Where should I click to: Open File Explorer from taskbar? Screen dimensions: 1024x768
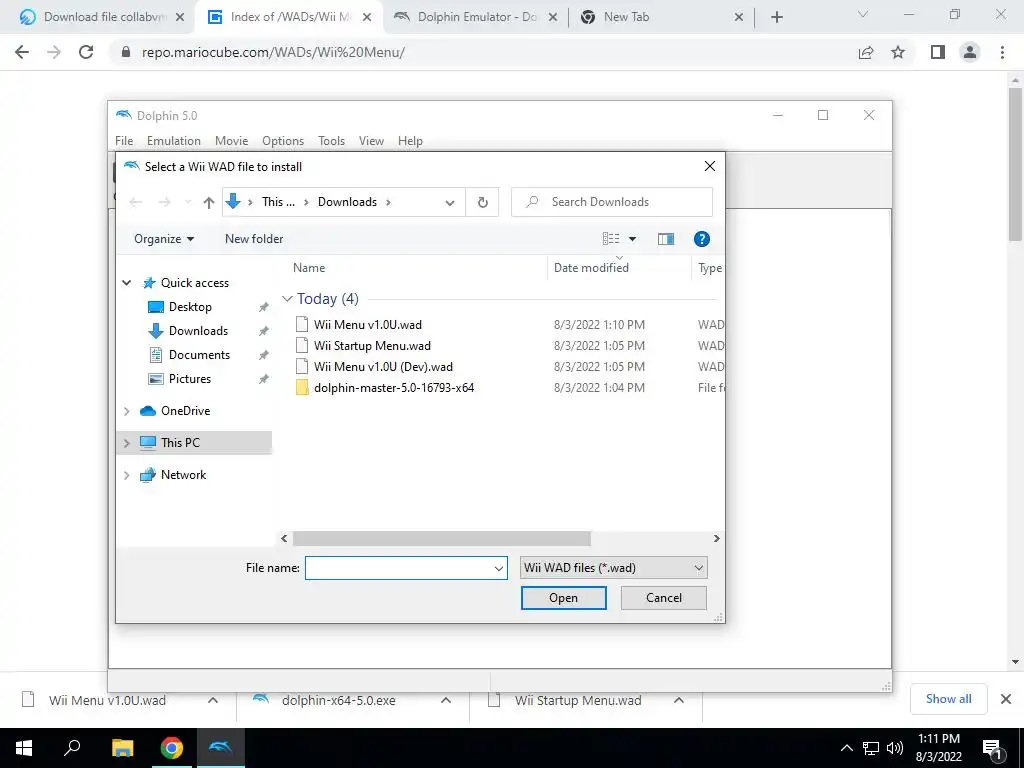[122, 748]
